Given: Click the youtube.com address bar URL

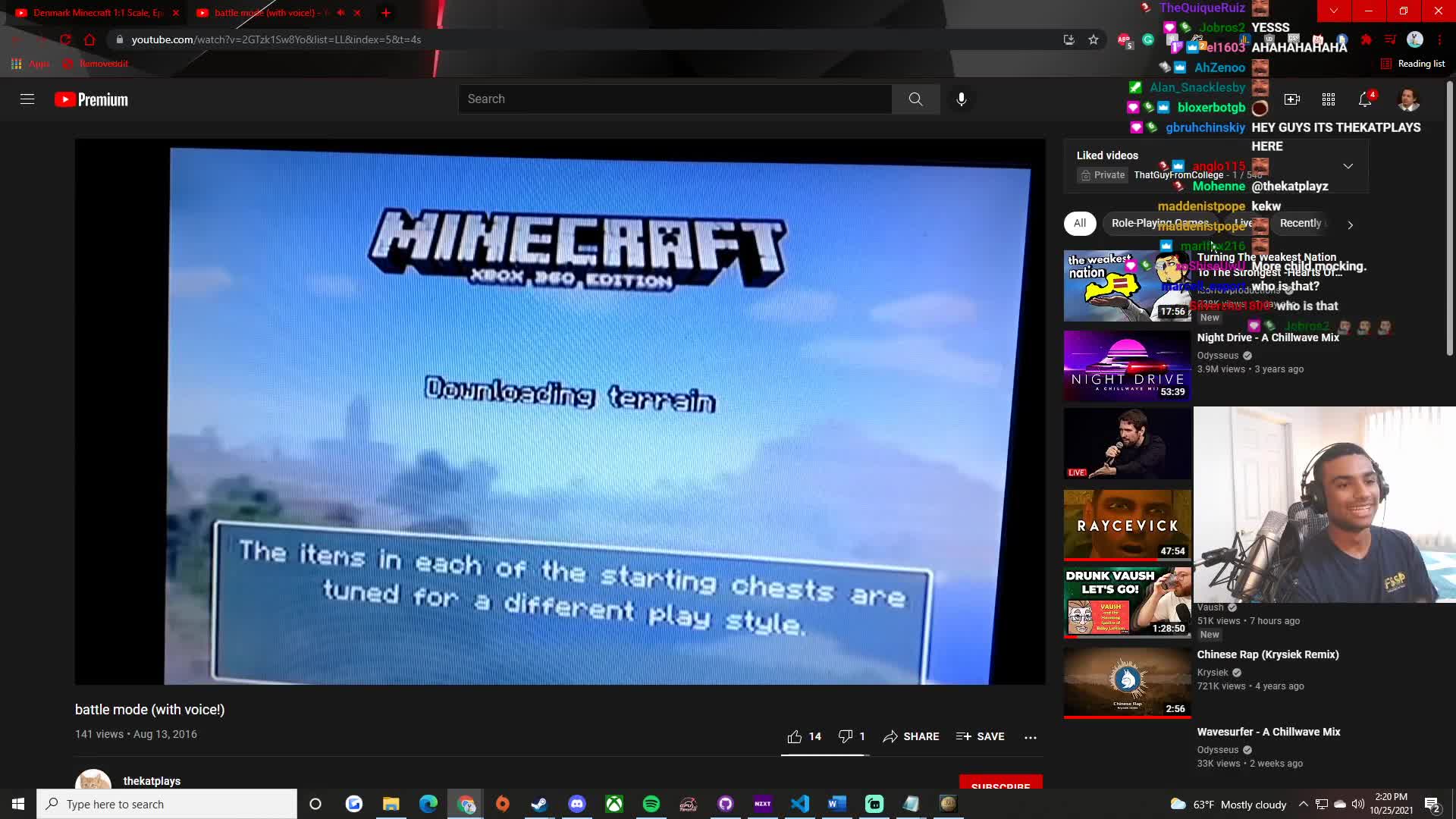Looking at the screenshot, I should click(276, 39).
